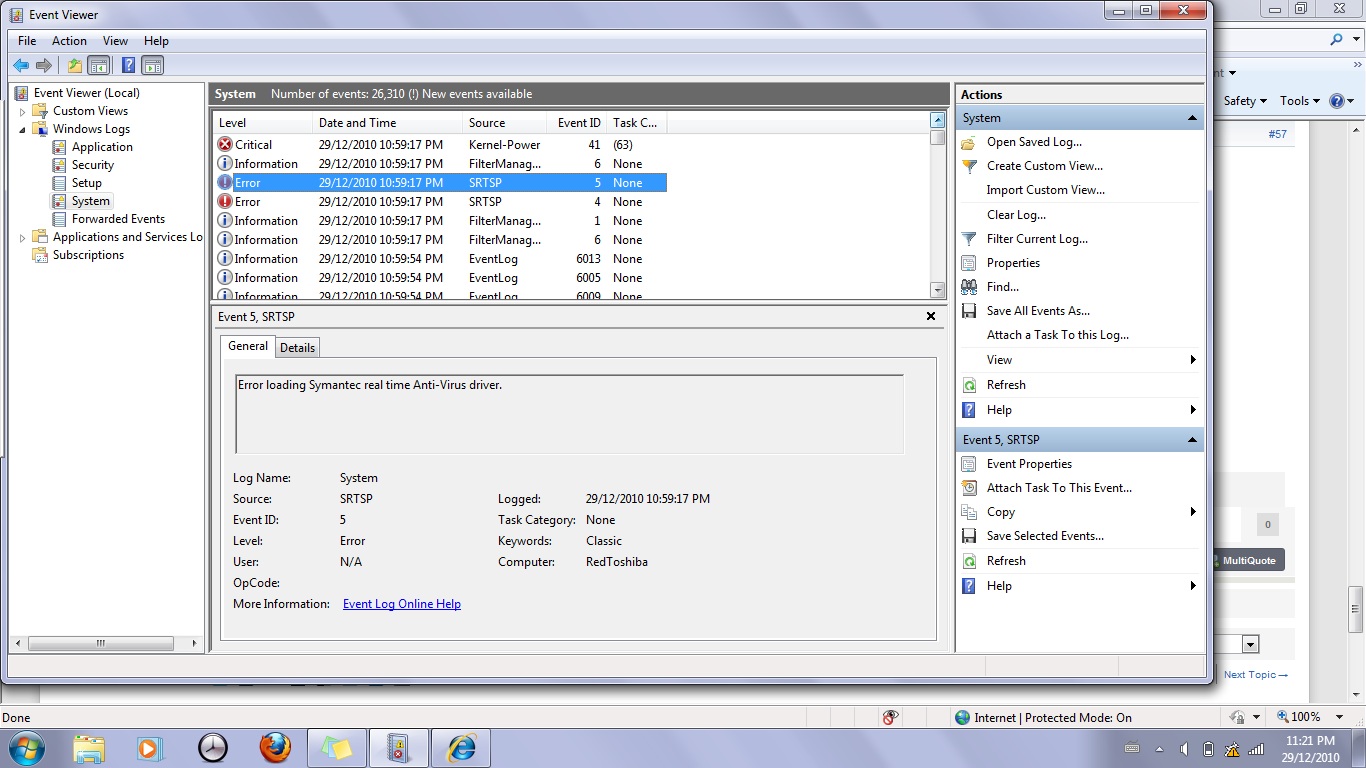Open the Event Log Online Help link
The image size is (1366, 768).
(402, 604)
